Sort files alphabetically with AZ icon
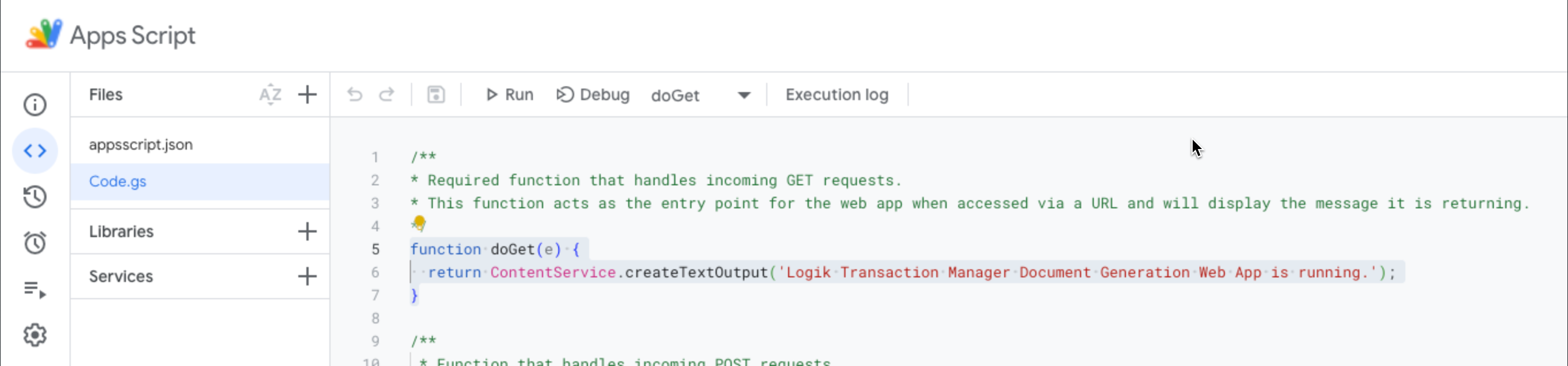Image resolution: width=1568 pixels, height=366 pixels. 270,95
